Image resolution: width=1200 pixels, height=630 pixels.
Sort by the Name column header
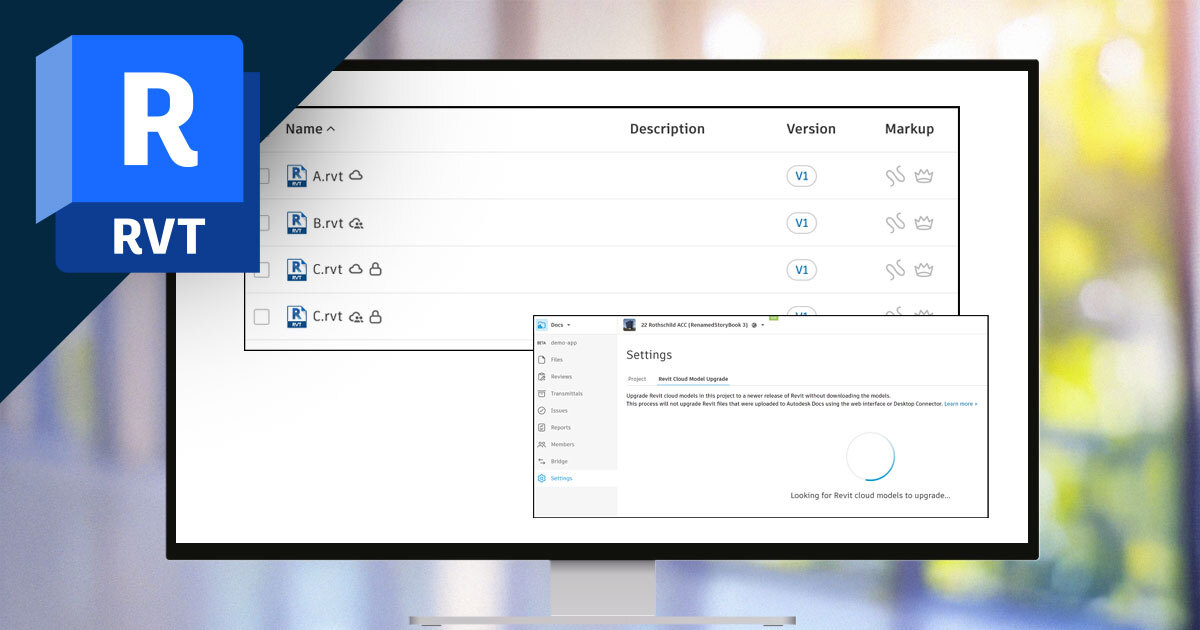(310, 129)
